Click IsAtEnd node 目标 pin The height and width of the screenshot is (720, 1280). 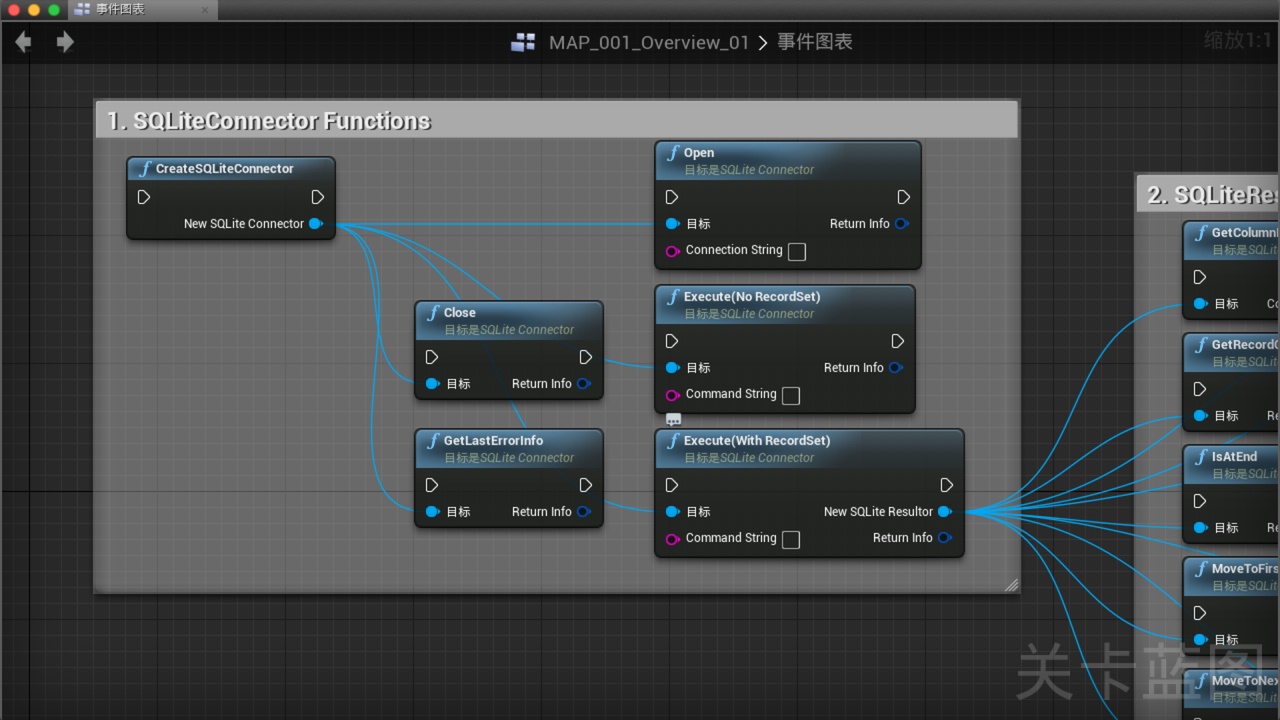click(1200, 528)
